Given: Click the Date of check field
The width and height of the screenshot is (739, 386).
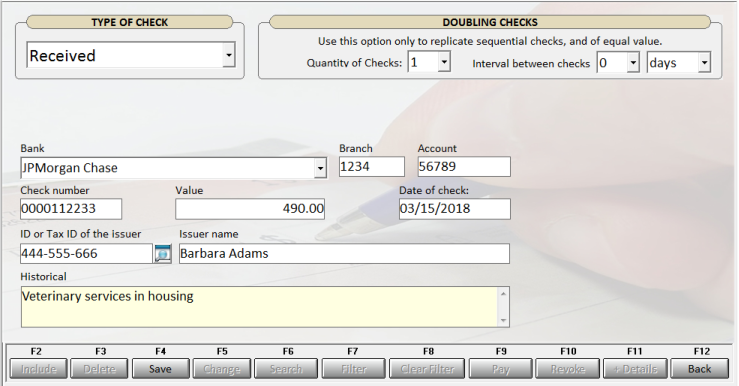Looking at the screenshot, I should (x=454, y=209).
